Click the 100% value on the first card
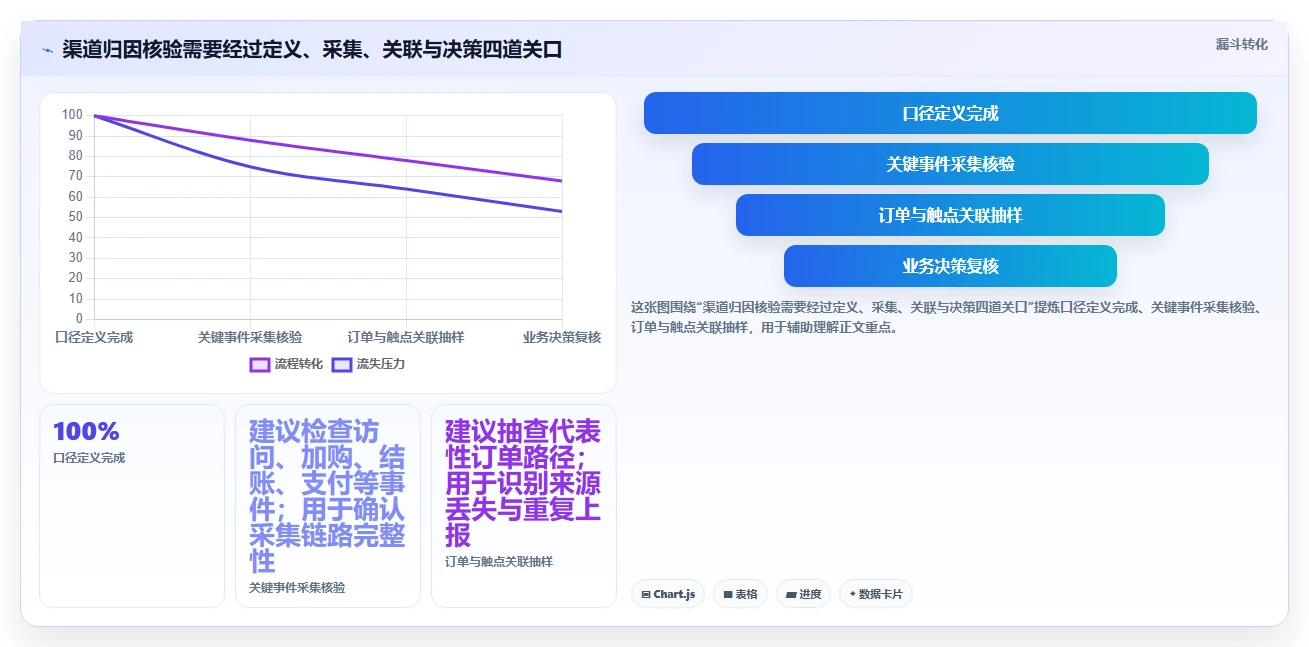This screenshot has width=1309, height=647. [86, 432]
